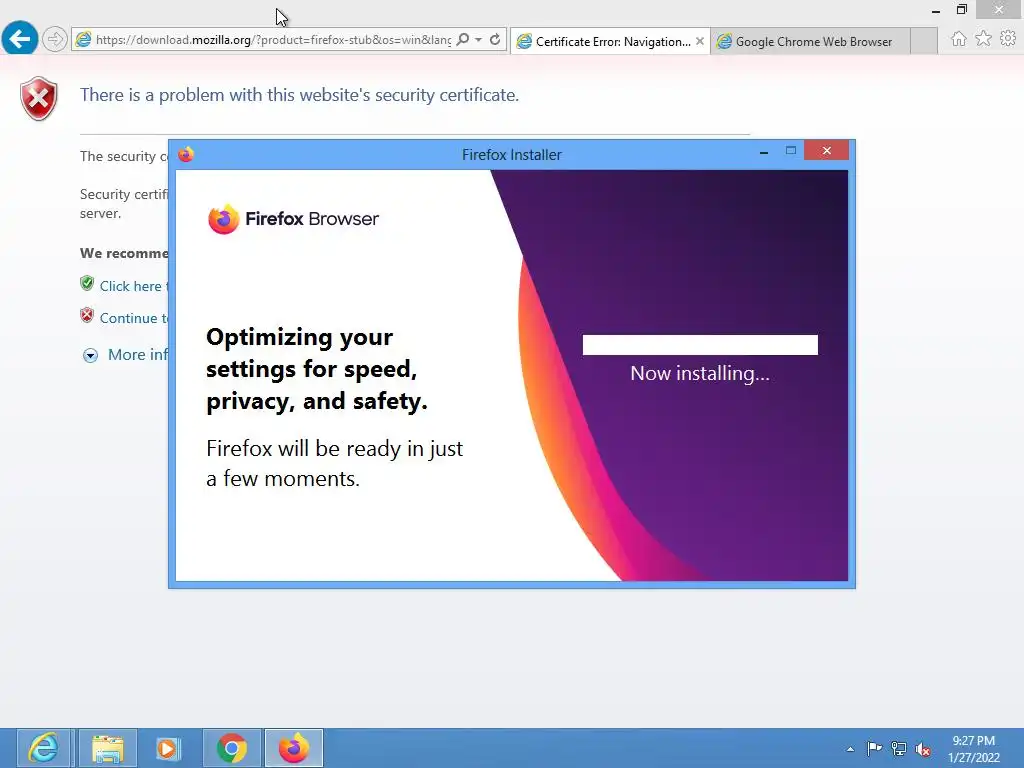The width and height of the screenshot is (1024, 768).
Task: Open Google Chrome from the taskbar
Action: [232, 748]
